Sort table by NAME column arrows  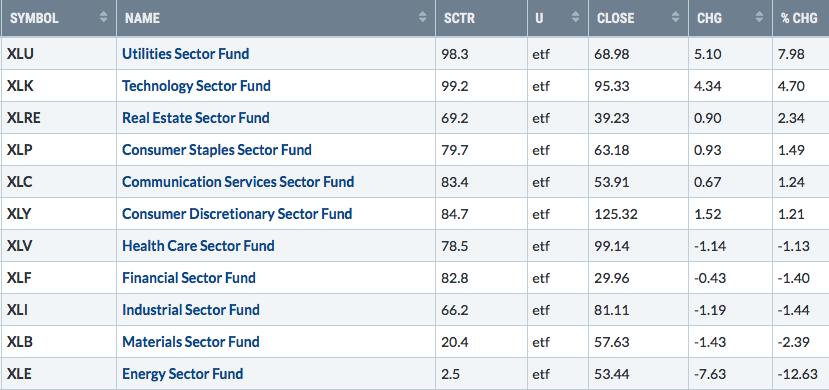(x=422, y=17)
